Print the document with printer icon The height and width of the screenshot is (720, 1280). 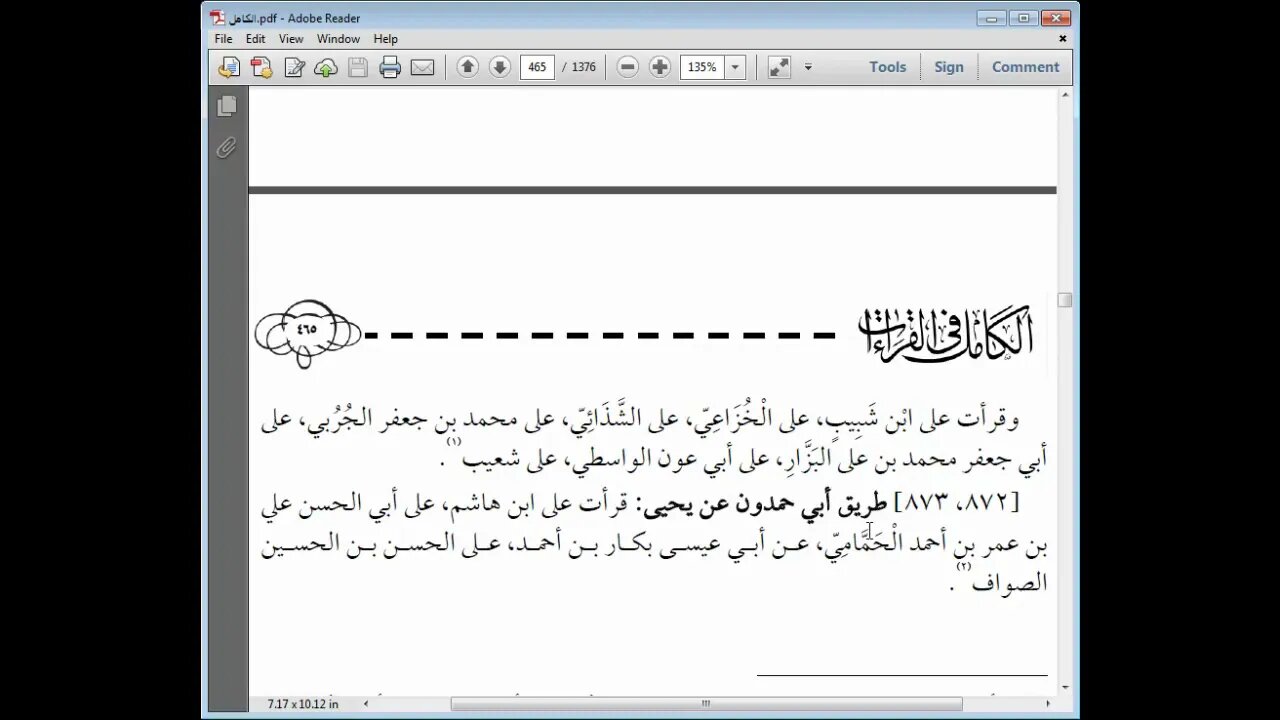[x=390, y=67]
